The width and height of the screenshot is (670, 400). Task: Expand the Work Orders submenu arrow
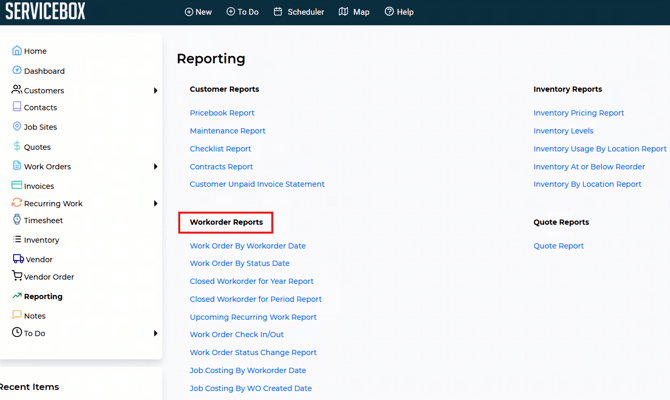tap(155, 167)
